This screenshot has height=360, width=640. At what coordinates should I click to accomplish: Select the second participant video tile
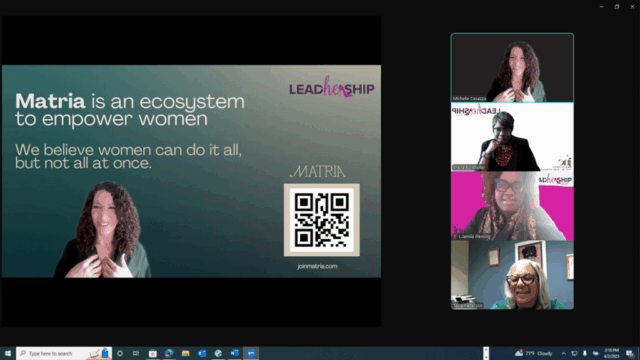click(x=512, y=137)
